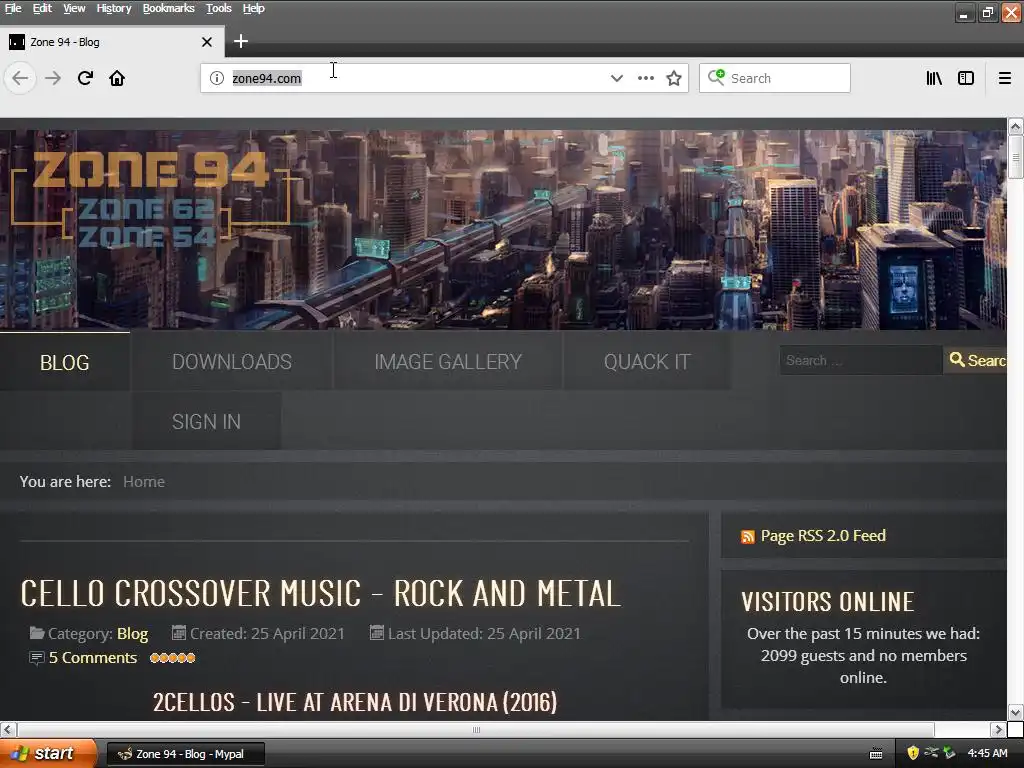Click the orange RSS feed icon

pos(748,537)
